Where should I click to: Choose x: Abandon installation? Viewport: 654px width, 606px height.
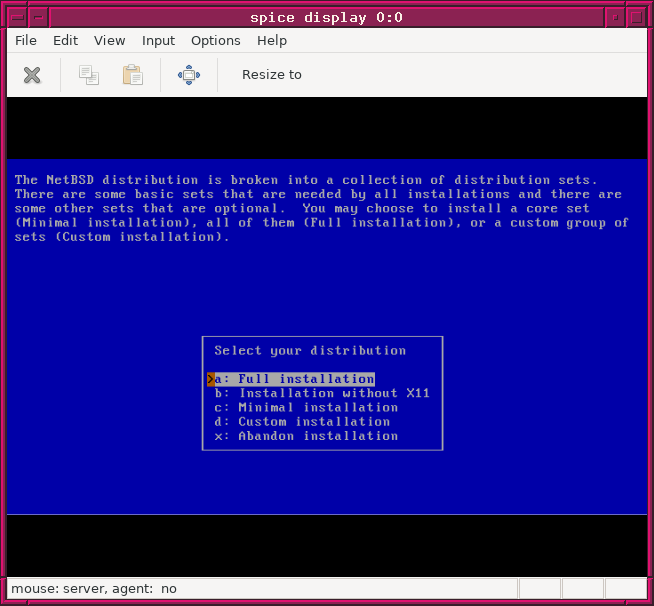(x=306, y=435)
